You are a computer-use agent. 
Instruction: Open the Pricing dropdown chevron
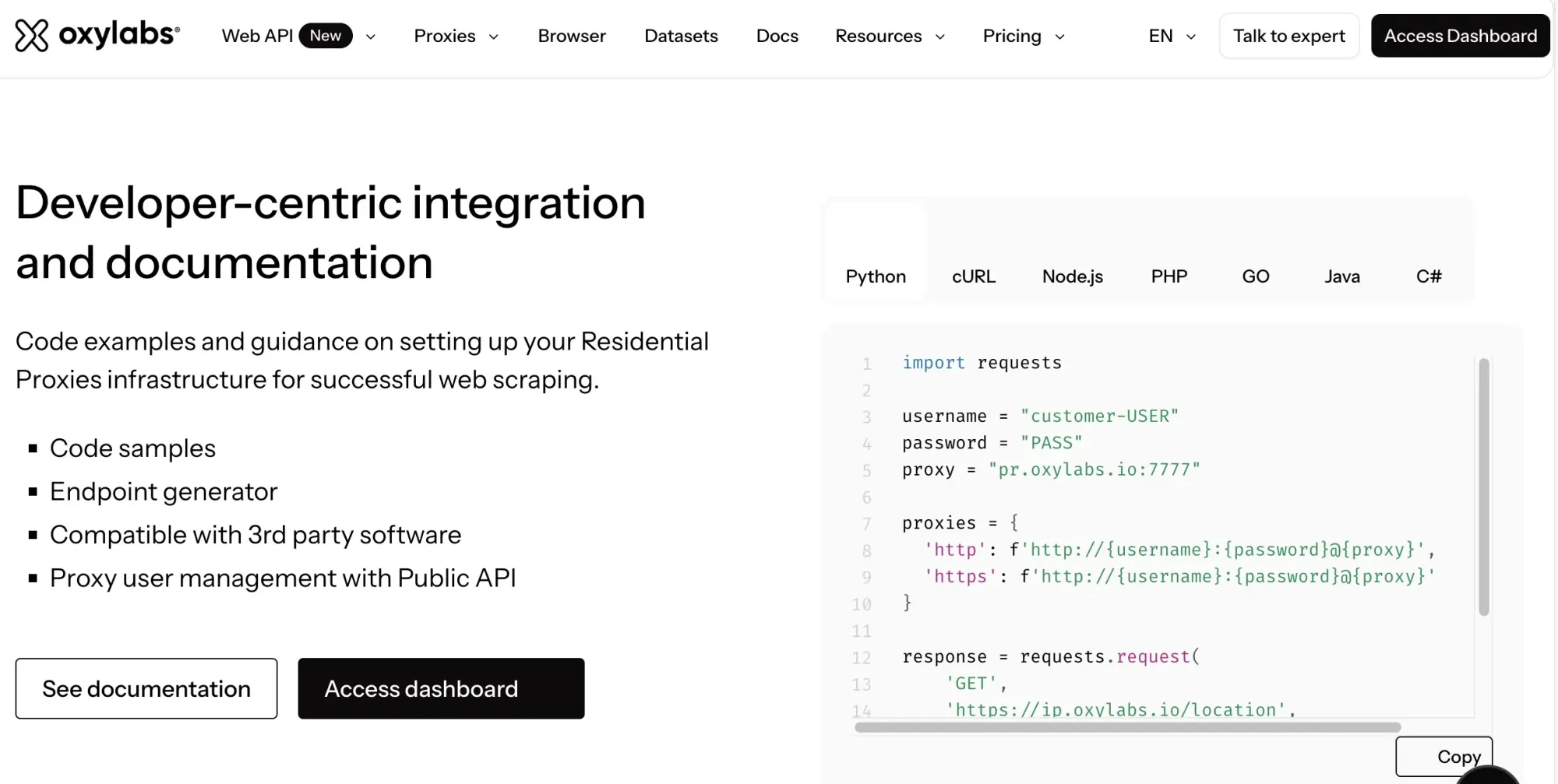(1059, 37)
